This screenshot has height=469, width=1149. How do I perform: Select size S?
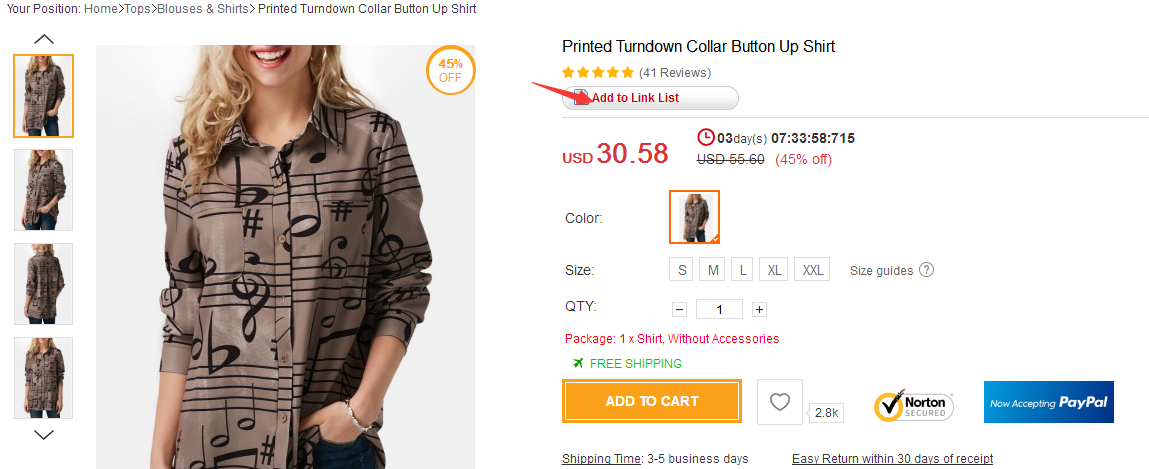click(682, 270)
